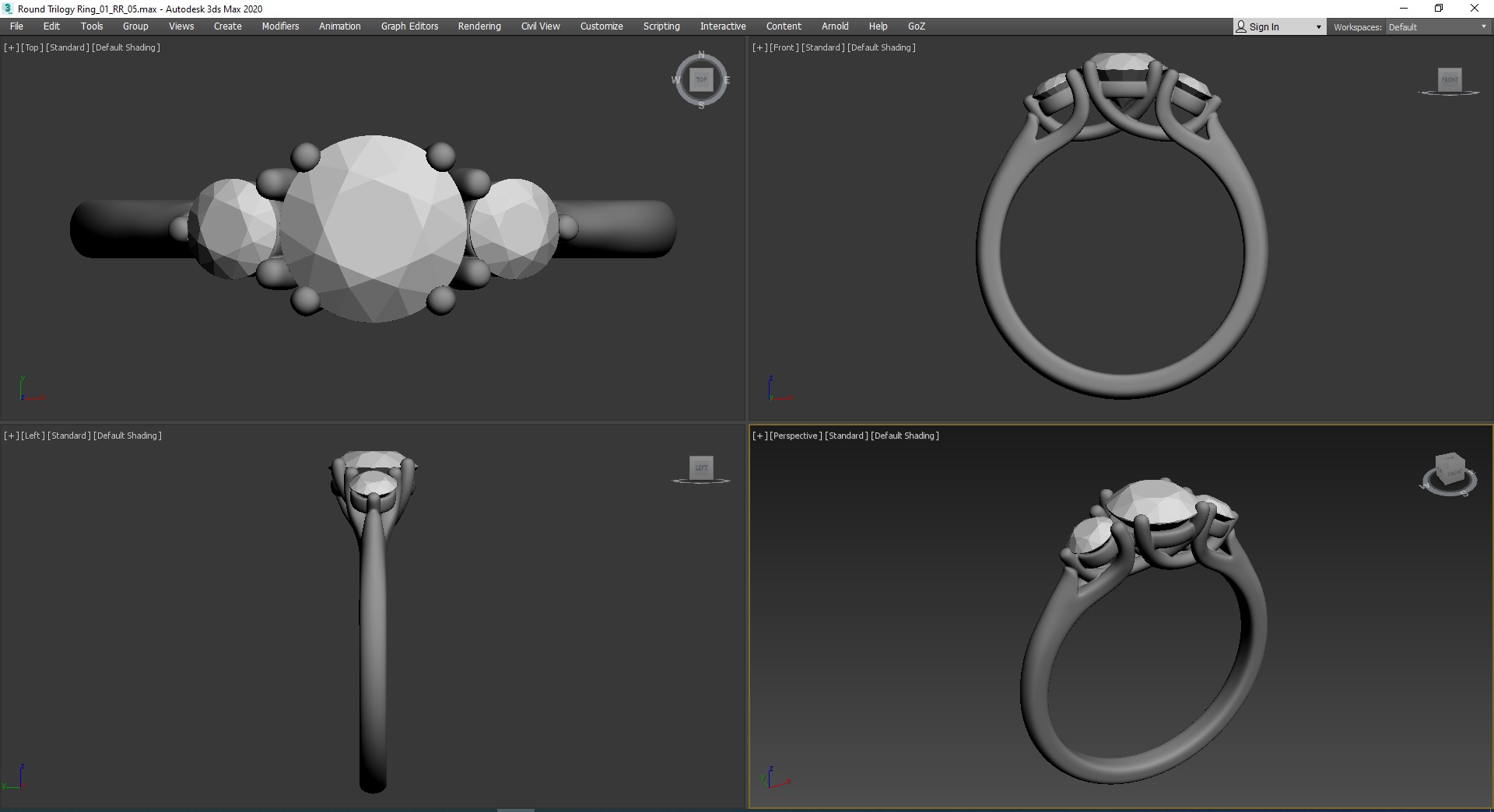Open the File menu

[x=16, y=26]
